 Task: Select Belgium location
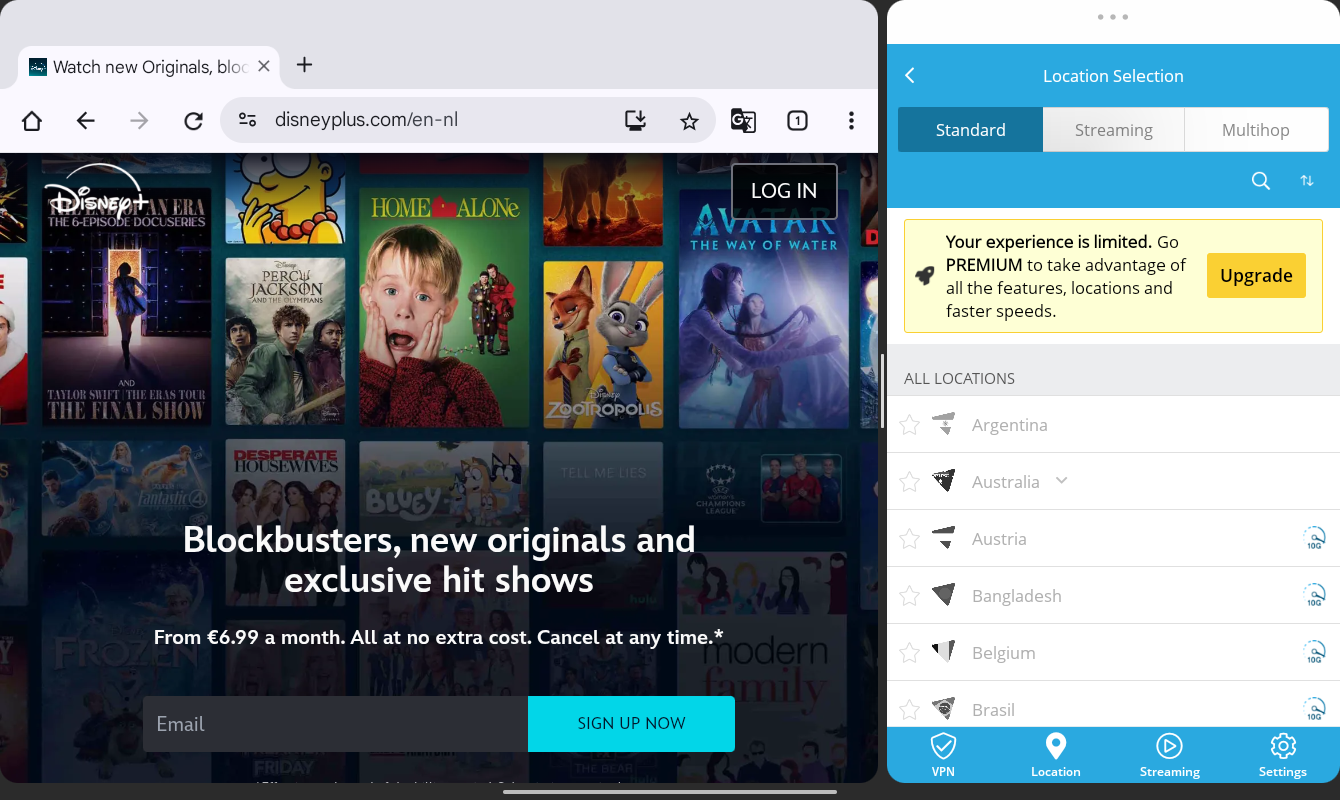click(x=1113, y=653)
